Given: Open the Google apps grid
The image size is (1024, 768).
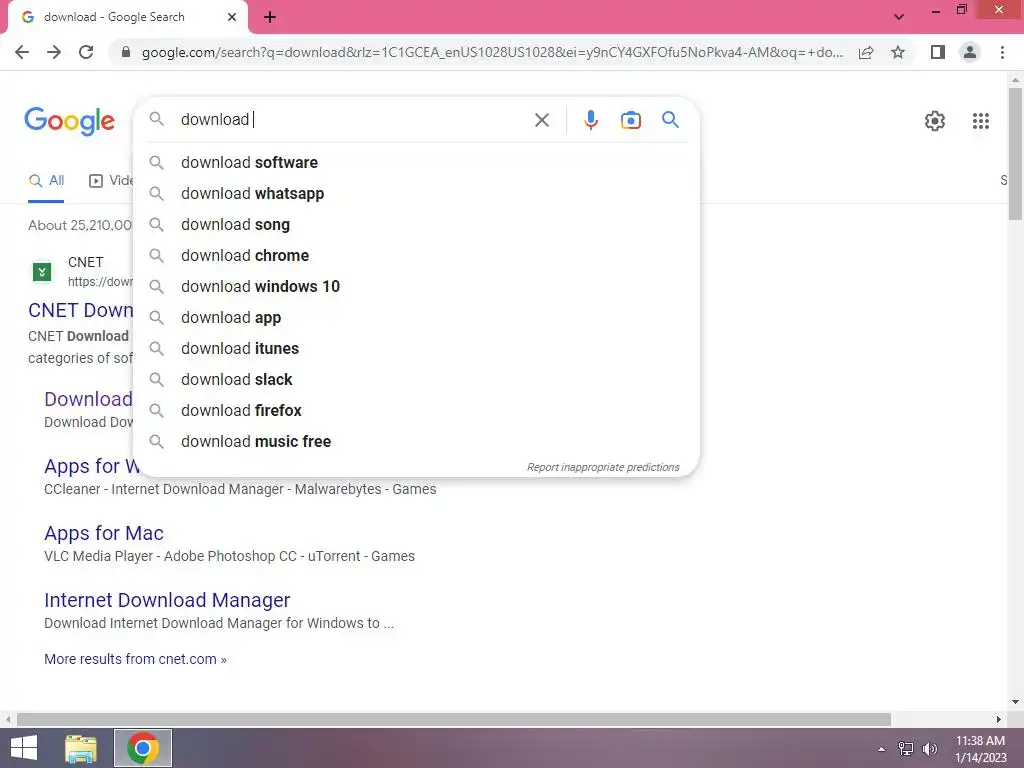Looking at the screenshot, I should (980, 121).
